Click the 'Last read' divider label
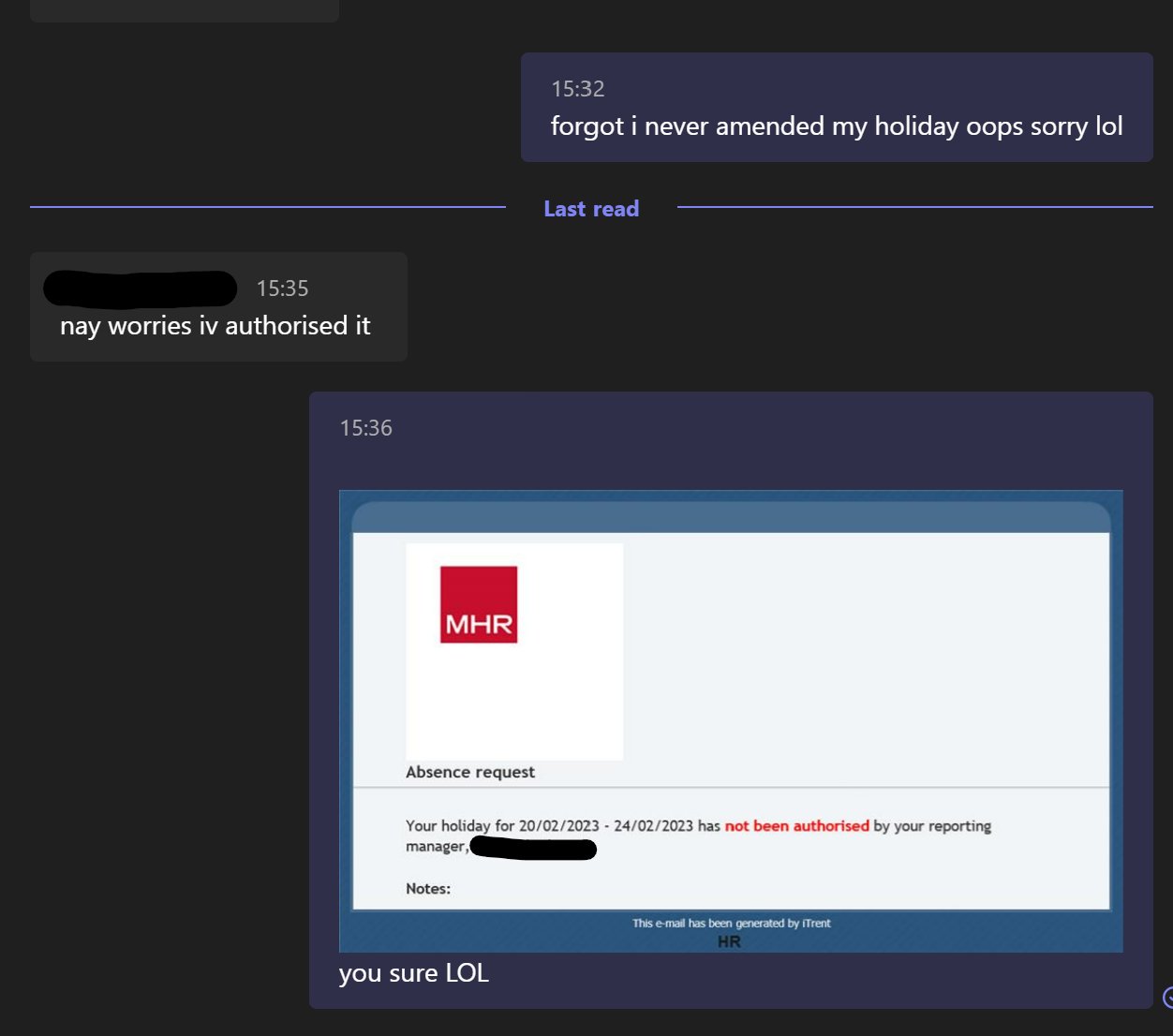The width and height of the screenshot is (1173, 1036). point(591,209)
